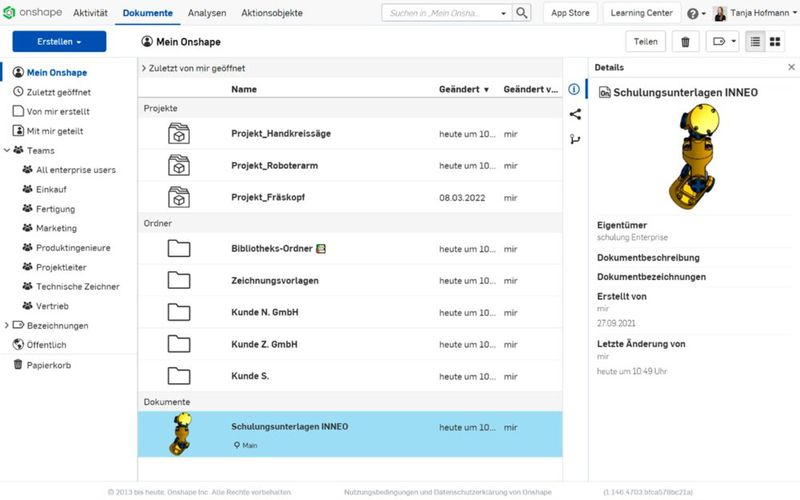800x500 pixels.
Task: Select the details info icon
Action: pos(575,89)
